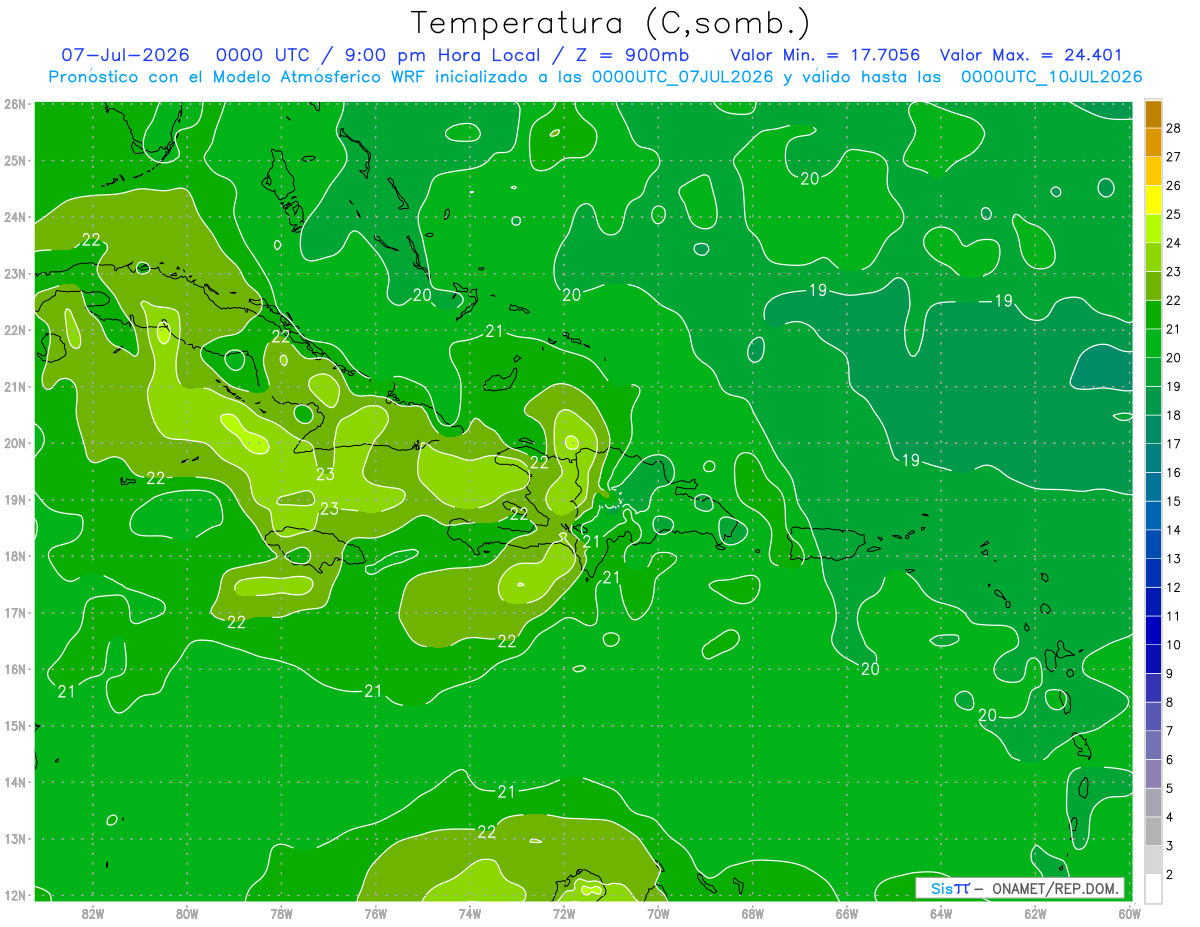Click longitude axis label "60W"
Screen dimensions: 1200x927
pos(1130,913)
